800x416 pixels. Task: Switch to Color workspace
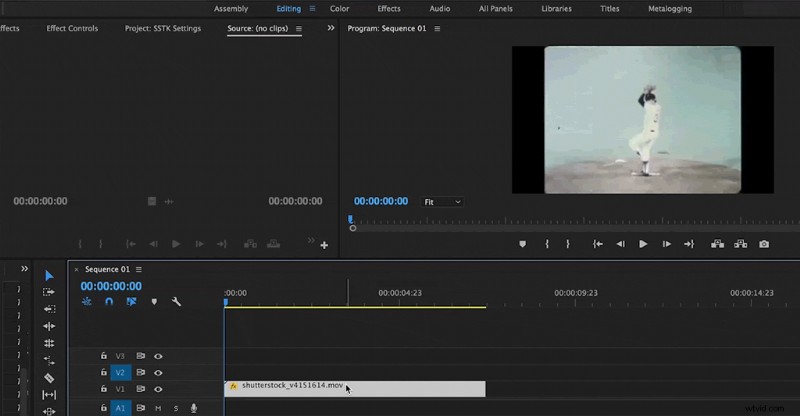point(339,9)
